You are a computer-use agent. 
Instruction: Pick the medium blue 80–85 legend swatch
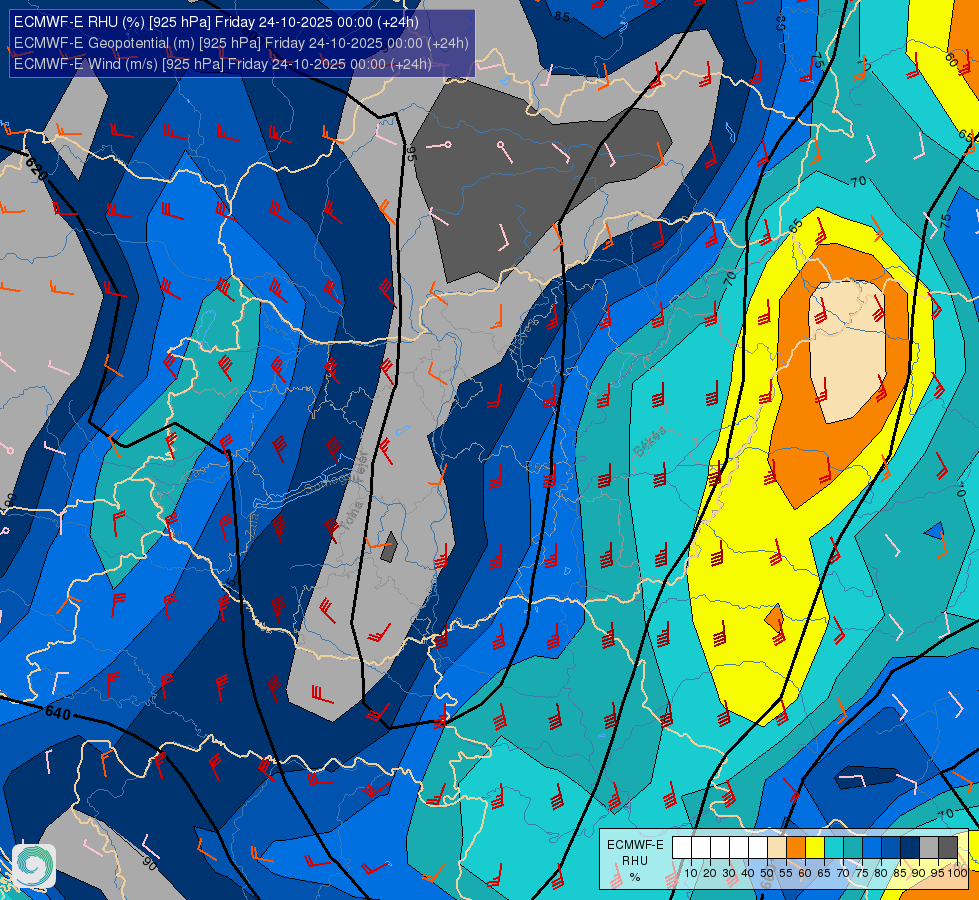point(891,848)
